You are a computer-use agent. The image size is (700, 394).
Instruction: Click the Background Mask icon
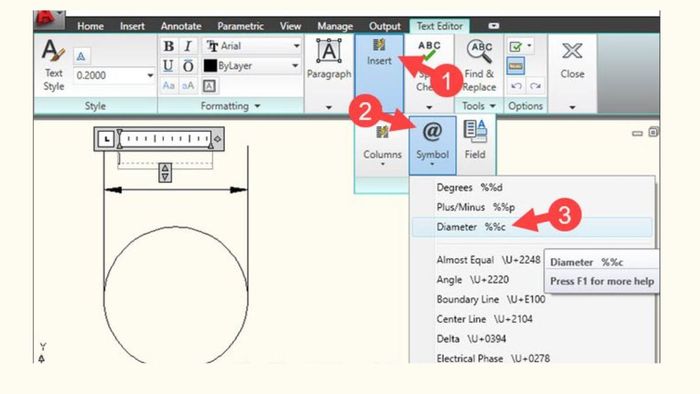pos(209,86)
